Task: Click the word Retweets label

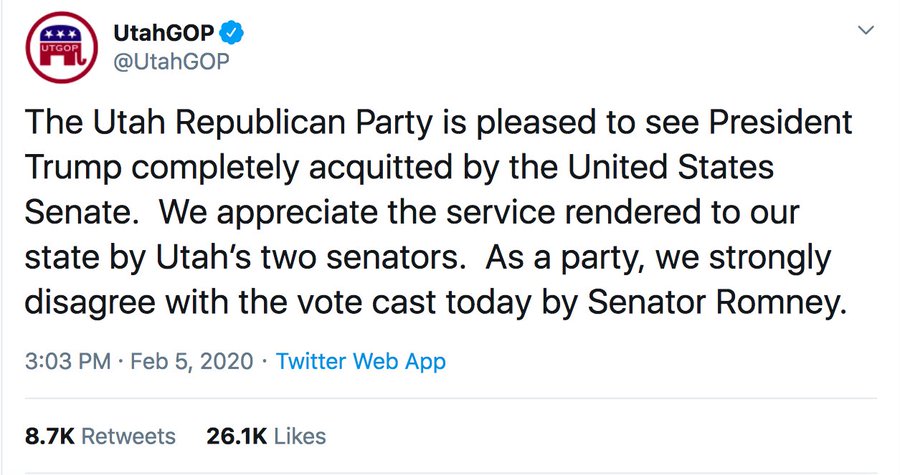Action: coord(129,436)
